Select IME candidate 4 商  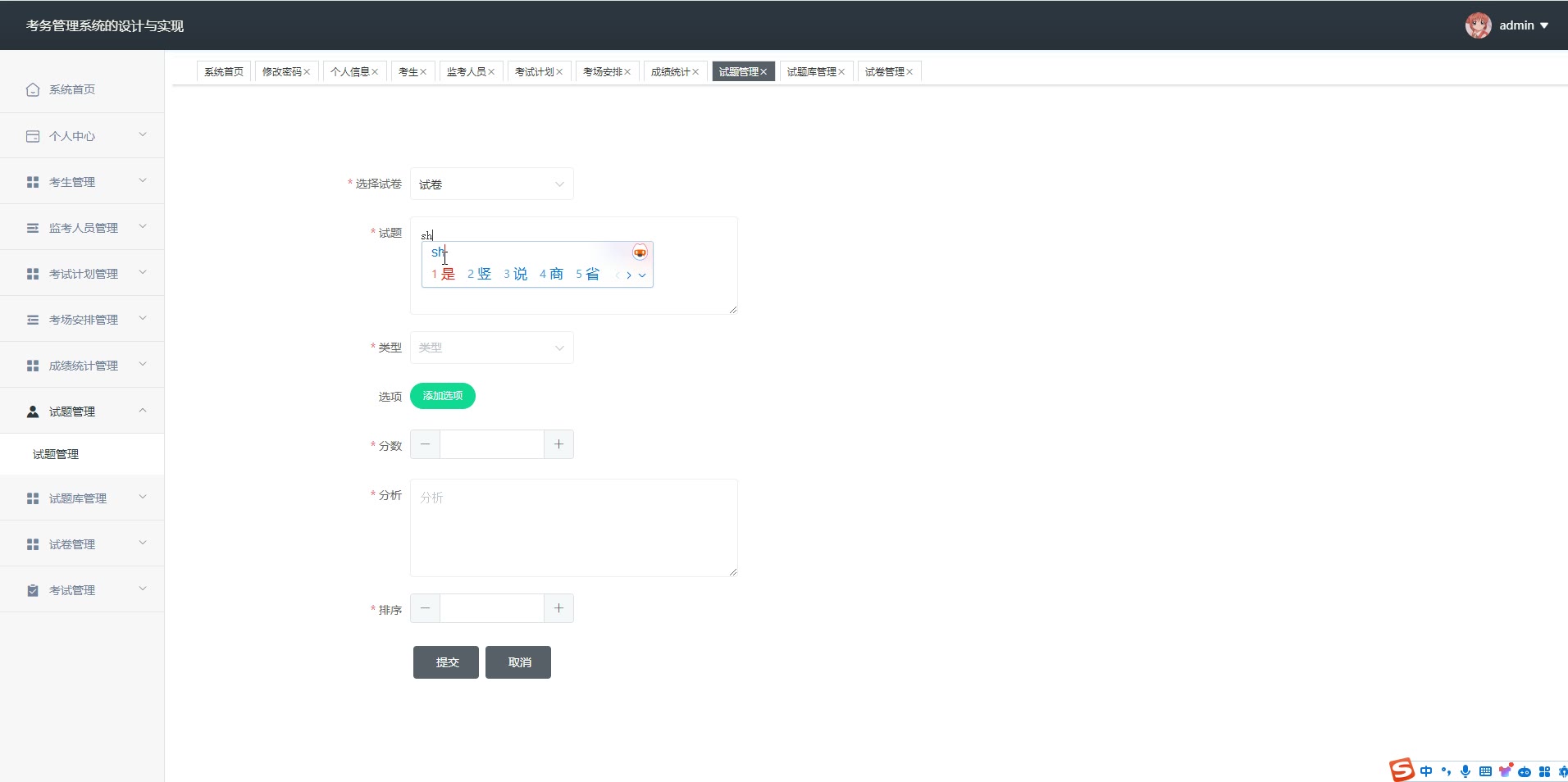552,274
